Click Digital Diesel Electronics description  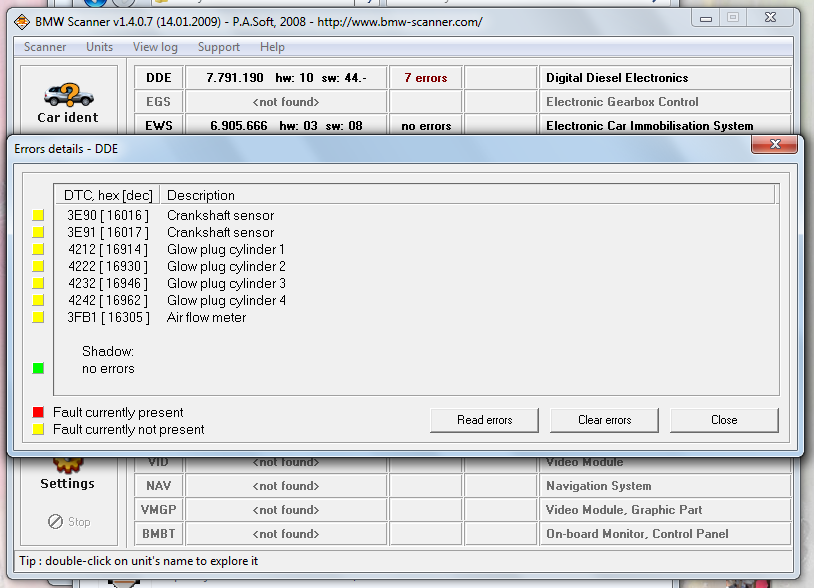point(617,78)
